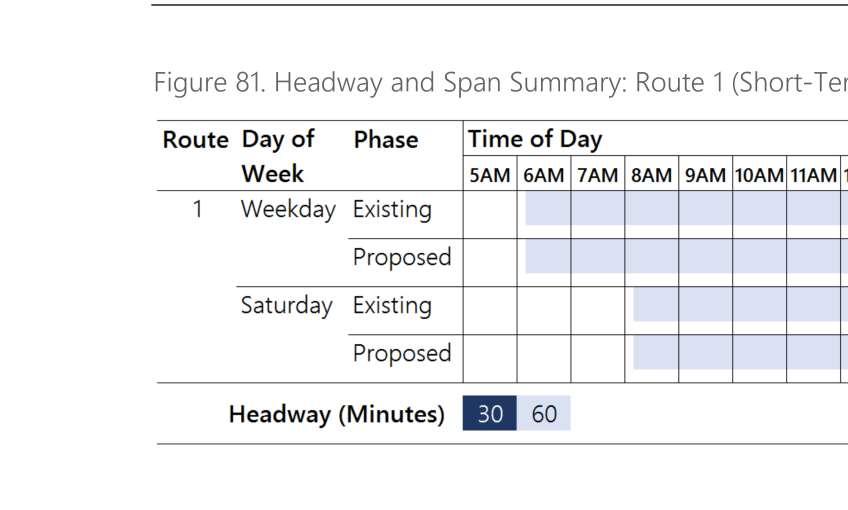Click the 5AM column header

490,175
